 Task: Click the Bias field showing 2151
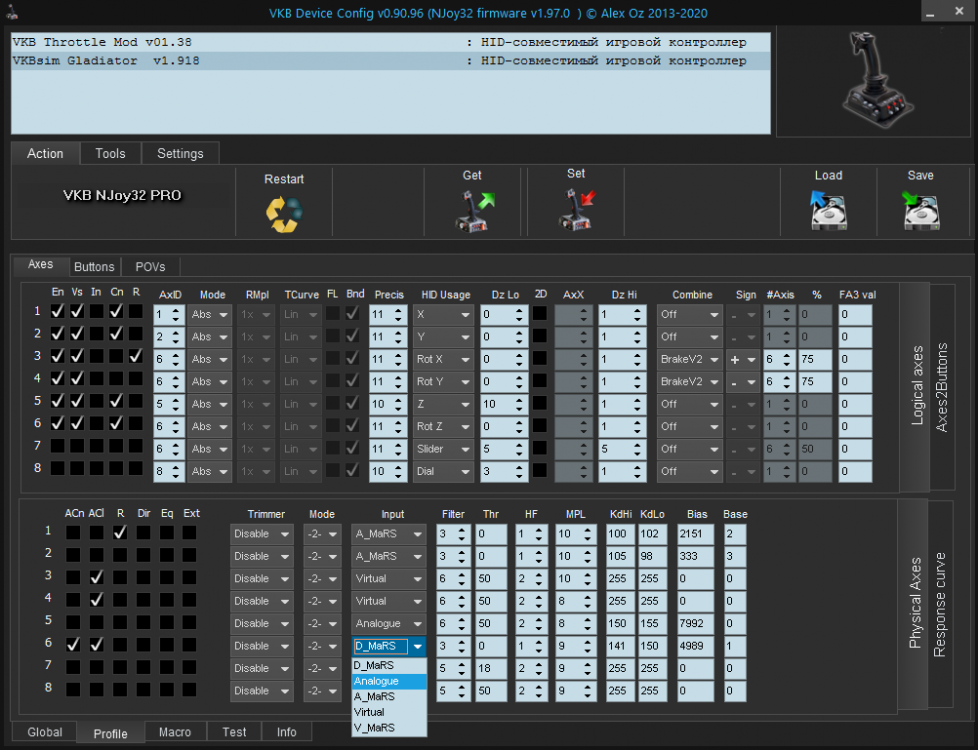tap(695, 534)
